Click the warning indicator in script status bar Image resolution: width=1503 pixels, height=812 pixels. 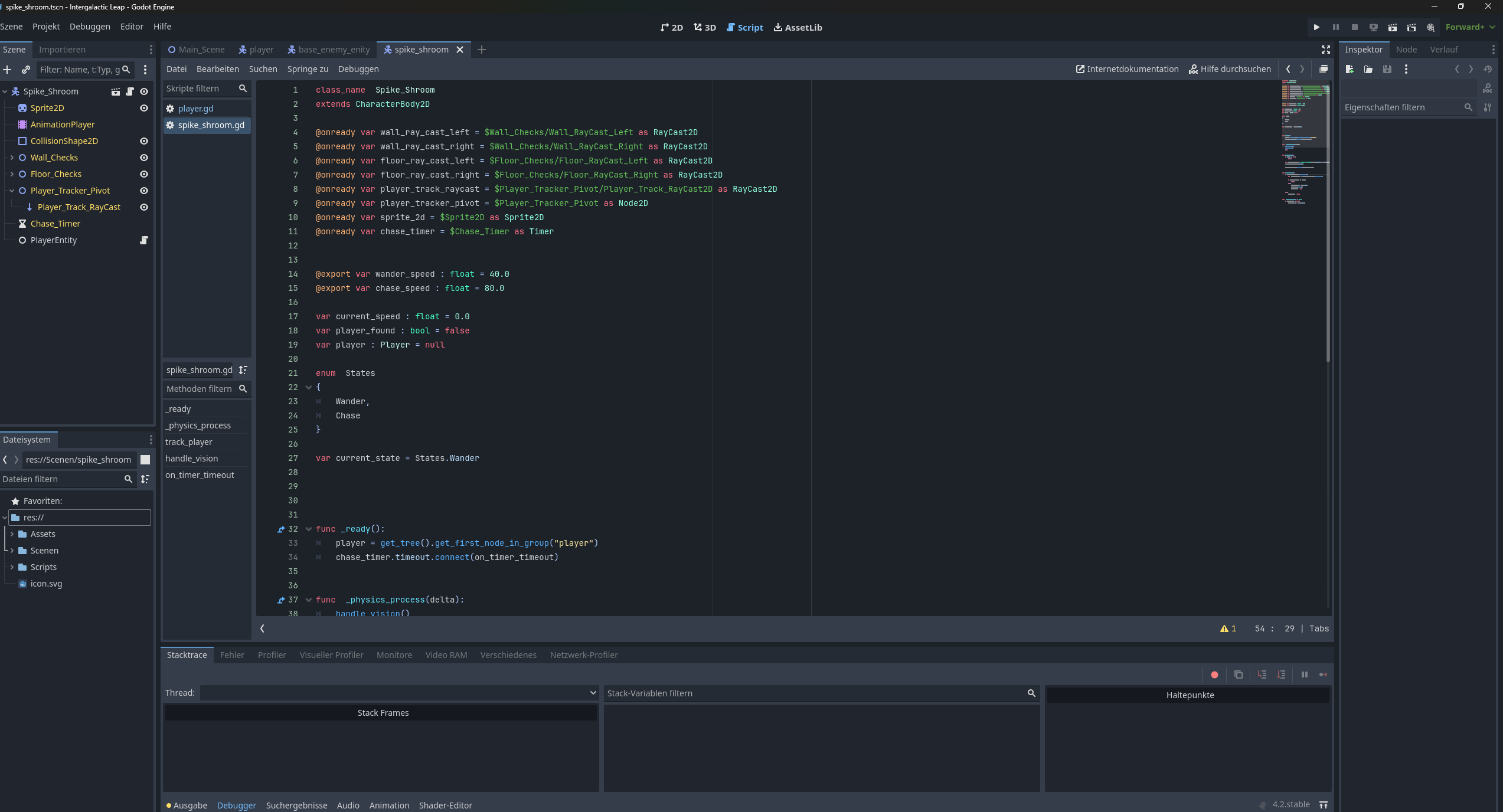coord(1228,628)
